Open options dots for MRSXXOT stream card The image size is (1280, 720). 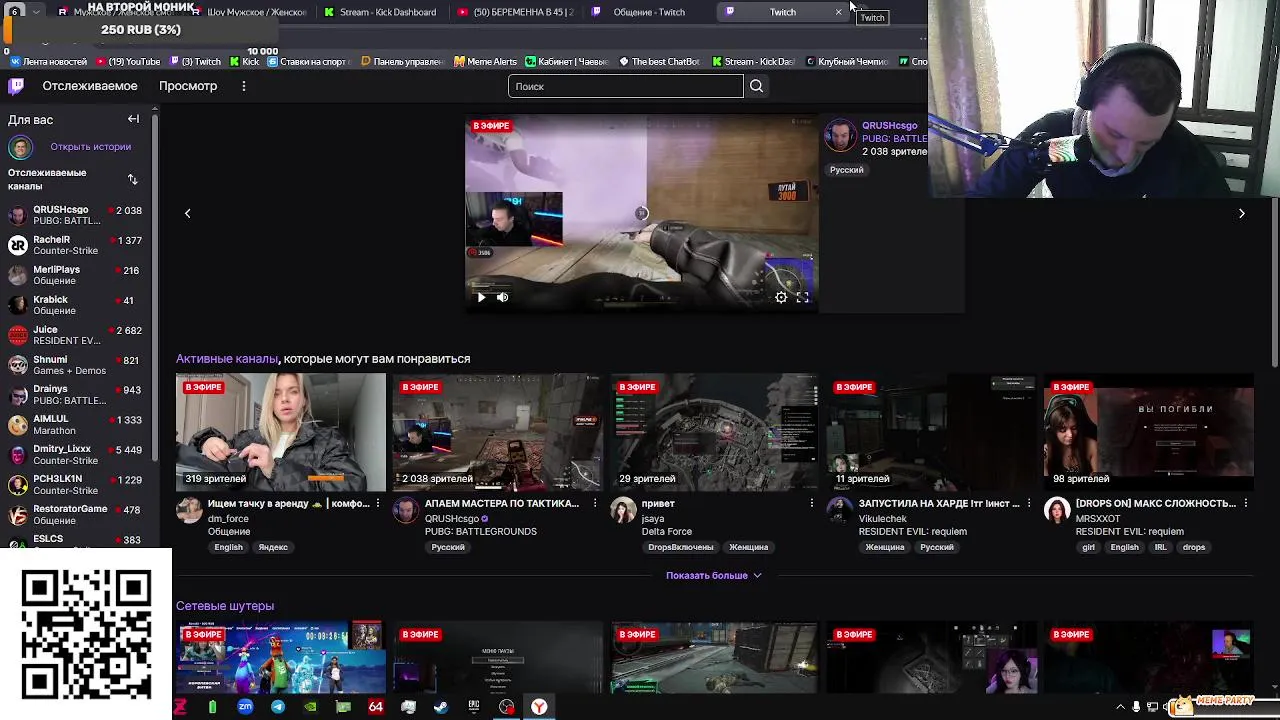[x=1245, y=504]
